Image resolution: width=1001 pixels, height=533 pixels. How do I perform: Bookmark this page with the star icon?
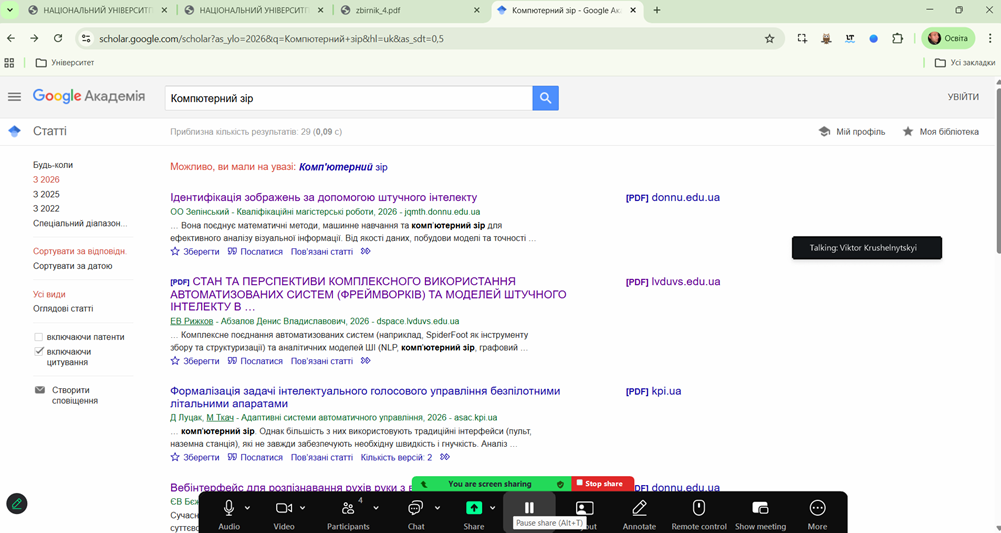769,39
